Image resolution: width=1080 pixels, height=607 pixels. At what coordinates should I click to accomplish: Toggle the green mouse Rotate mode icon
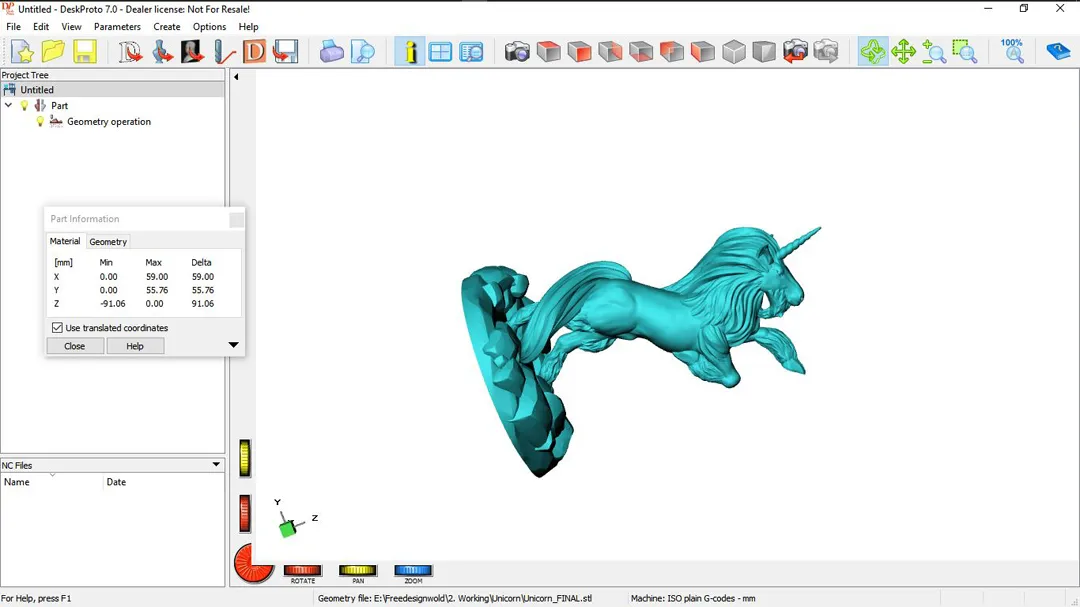coord(873,52)
